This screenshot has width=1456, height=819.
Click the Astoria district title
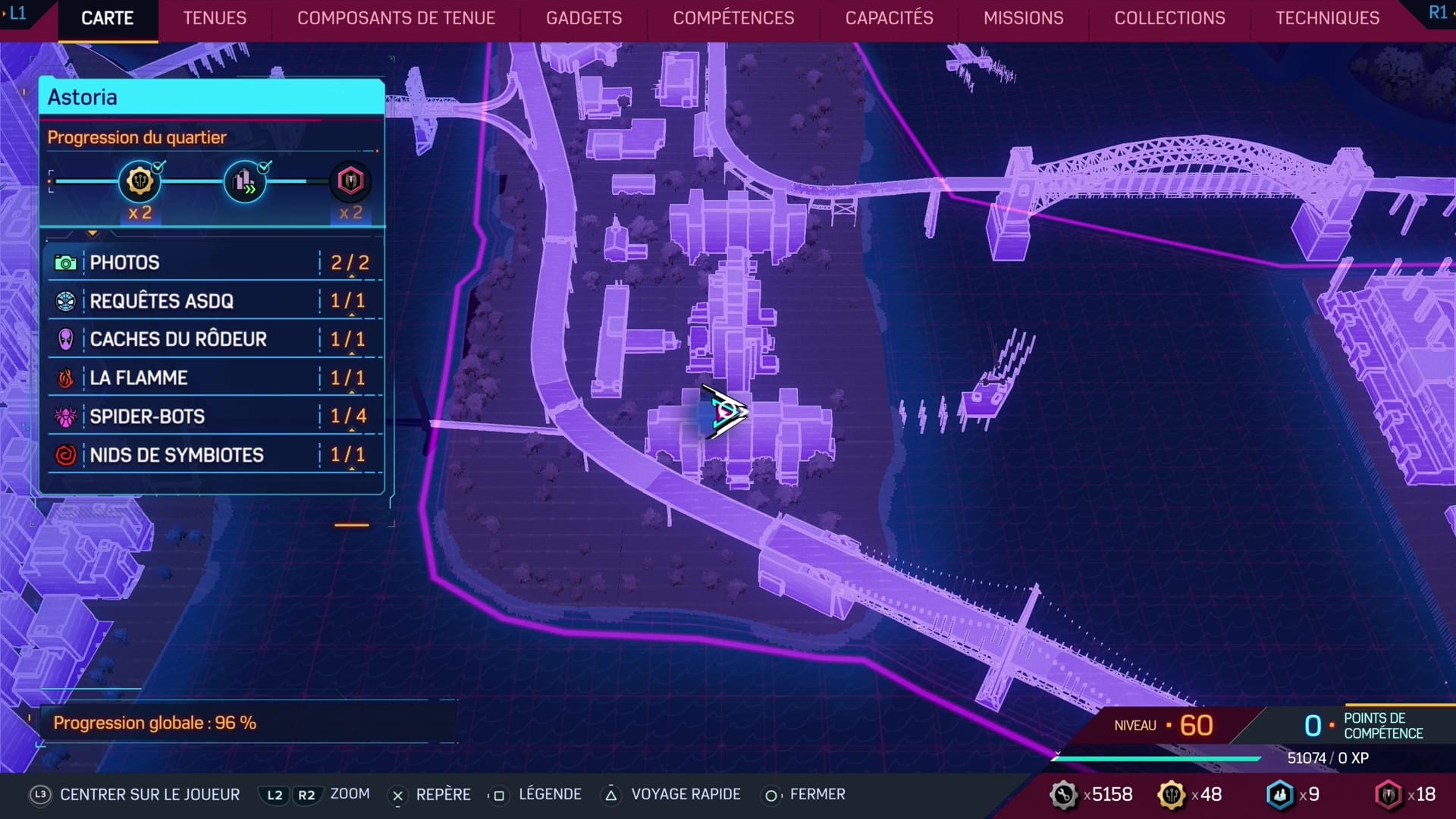pos(82,97)
